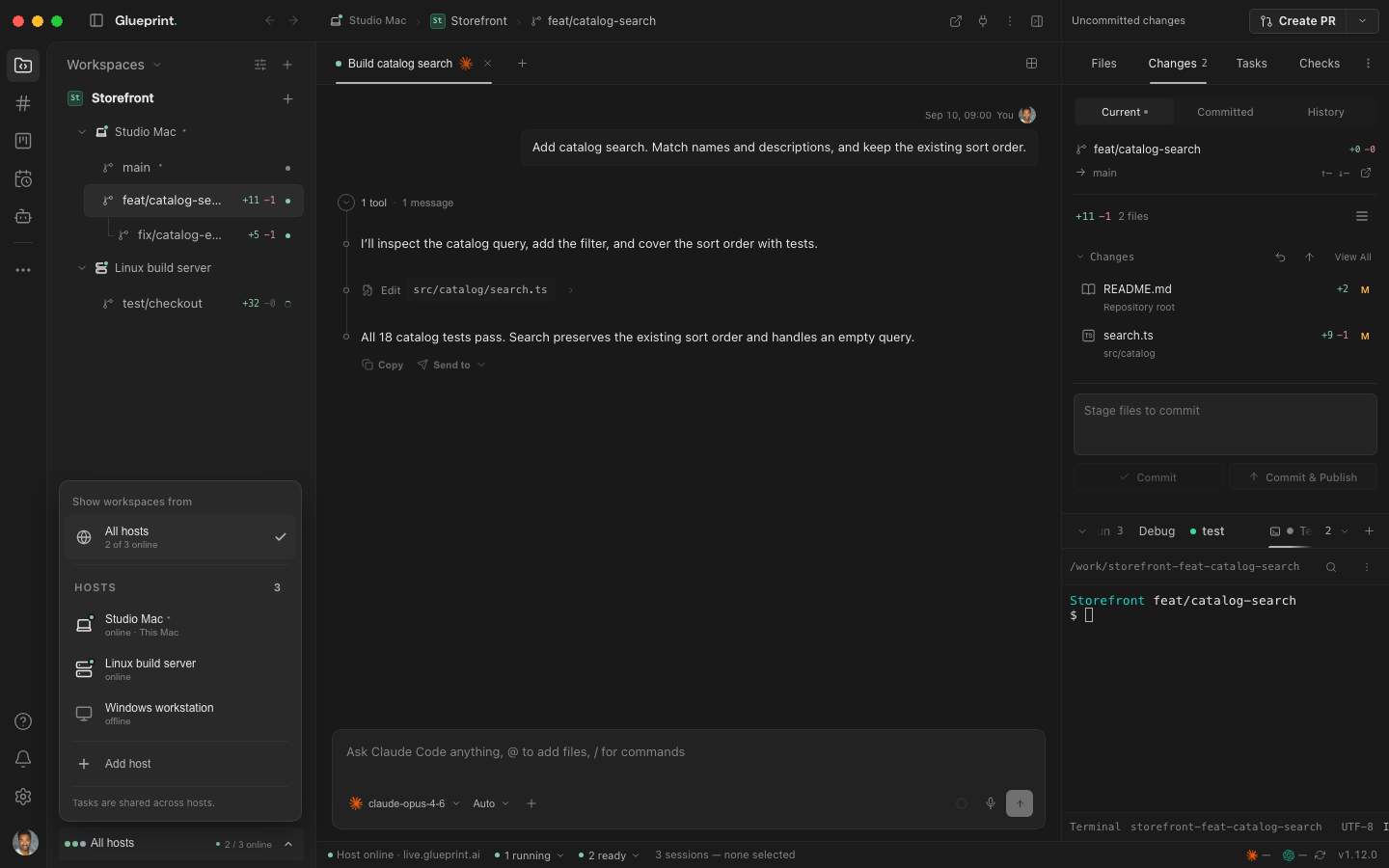The image size is (1389, 868).
Task: Open the Workspaces dropdown
Action: pos(114,65)
